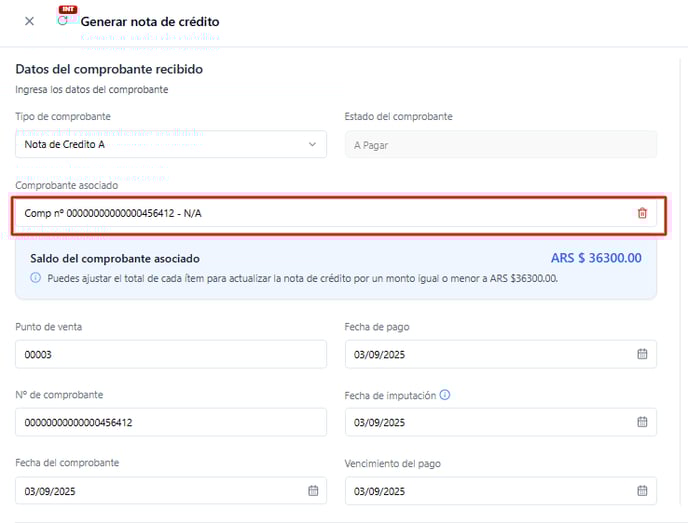Delete associated comprobante with trash icon
This screenshot has width=688, height=523.
[x=642, y=213]
